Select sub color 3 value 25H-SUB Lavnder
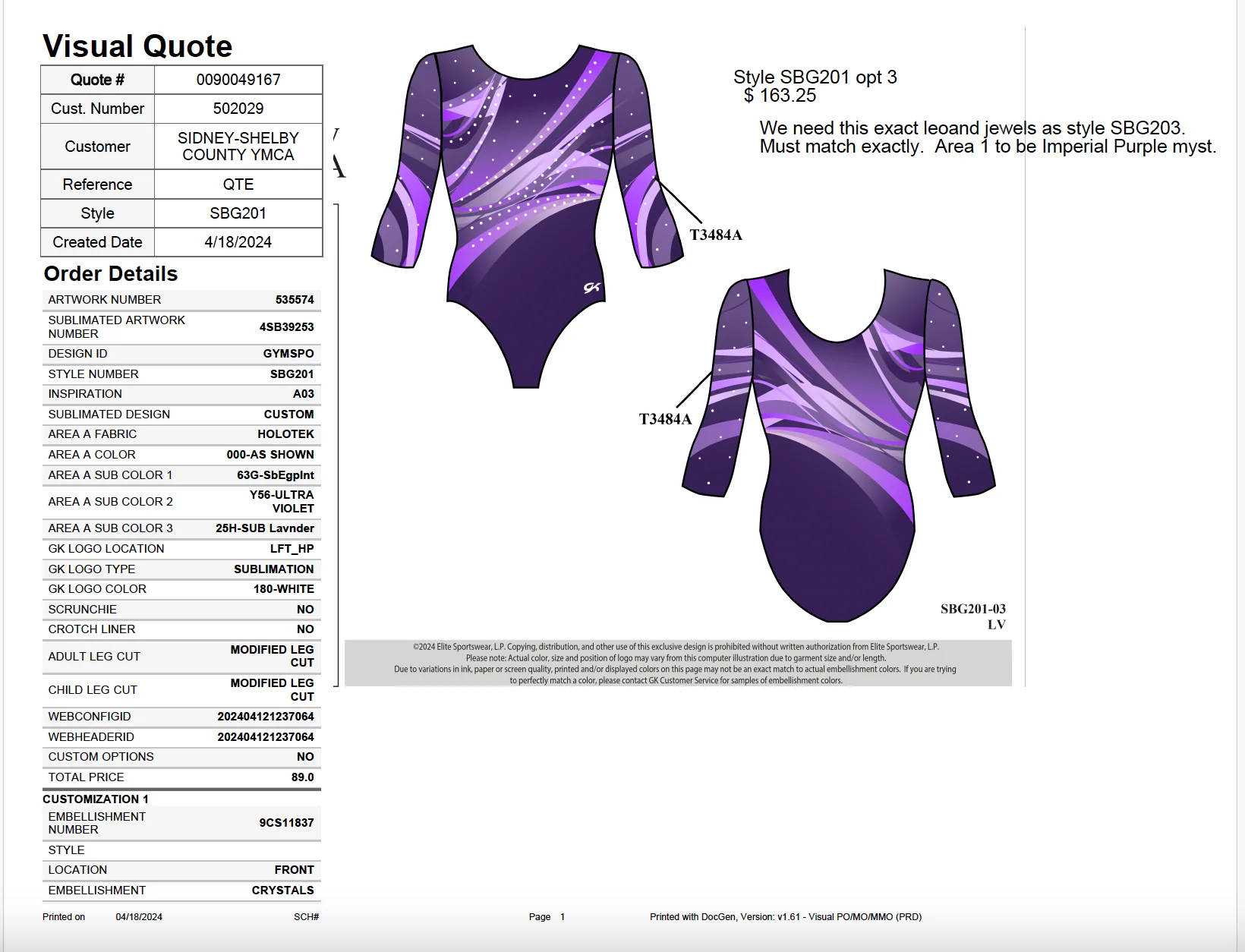Screen dimensions: 1245x952 265,528
